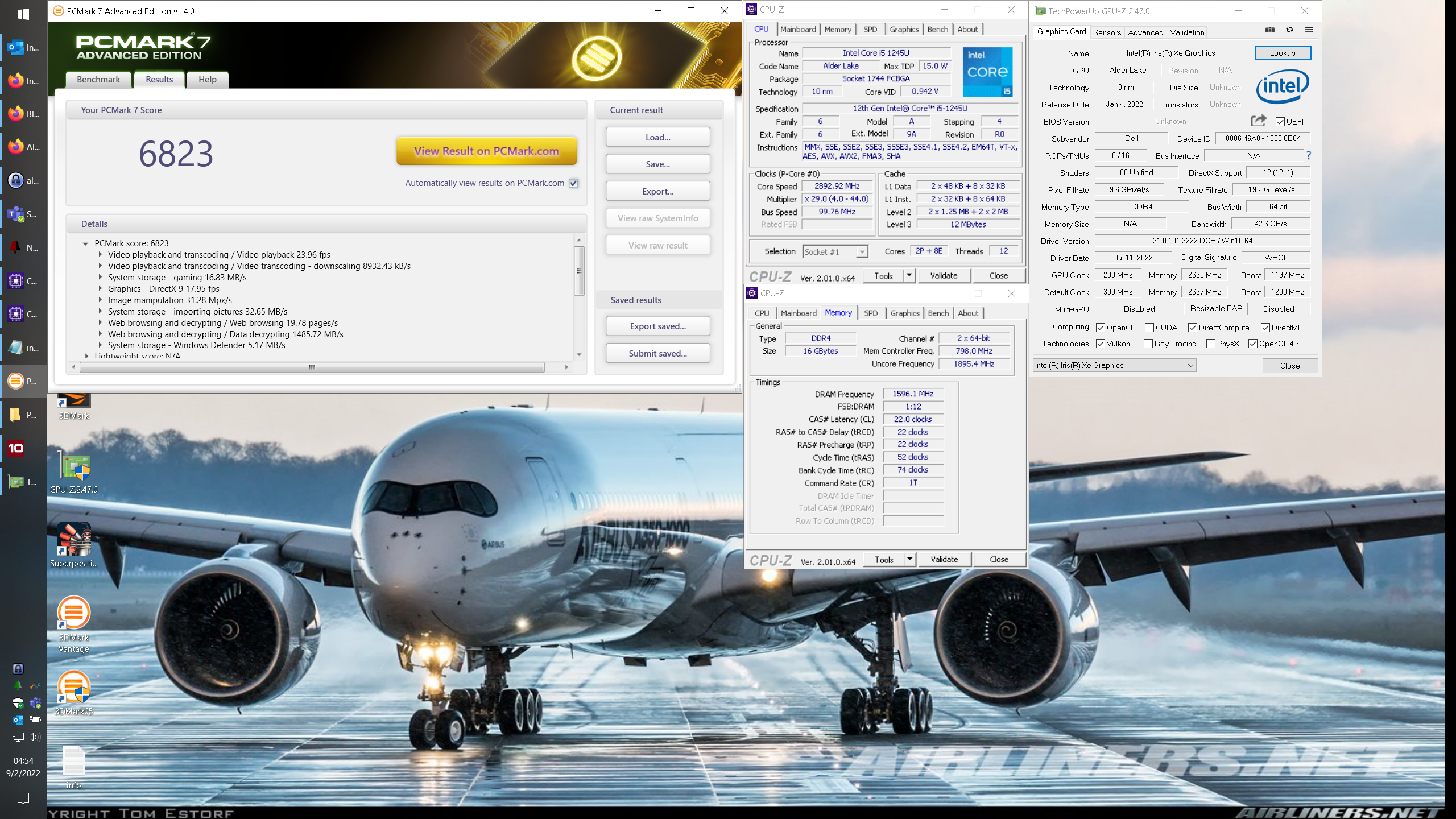Click the Submit saved... button

pos(657,353)
